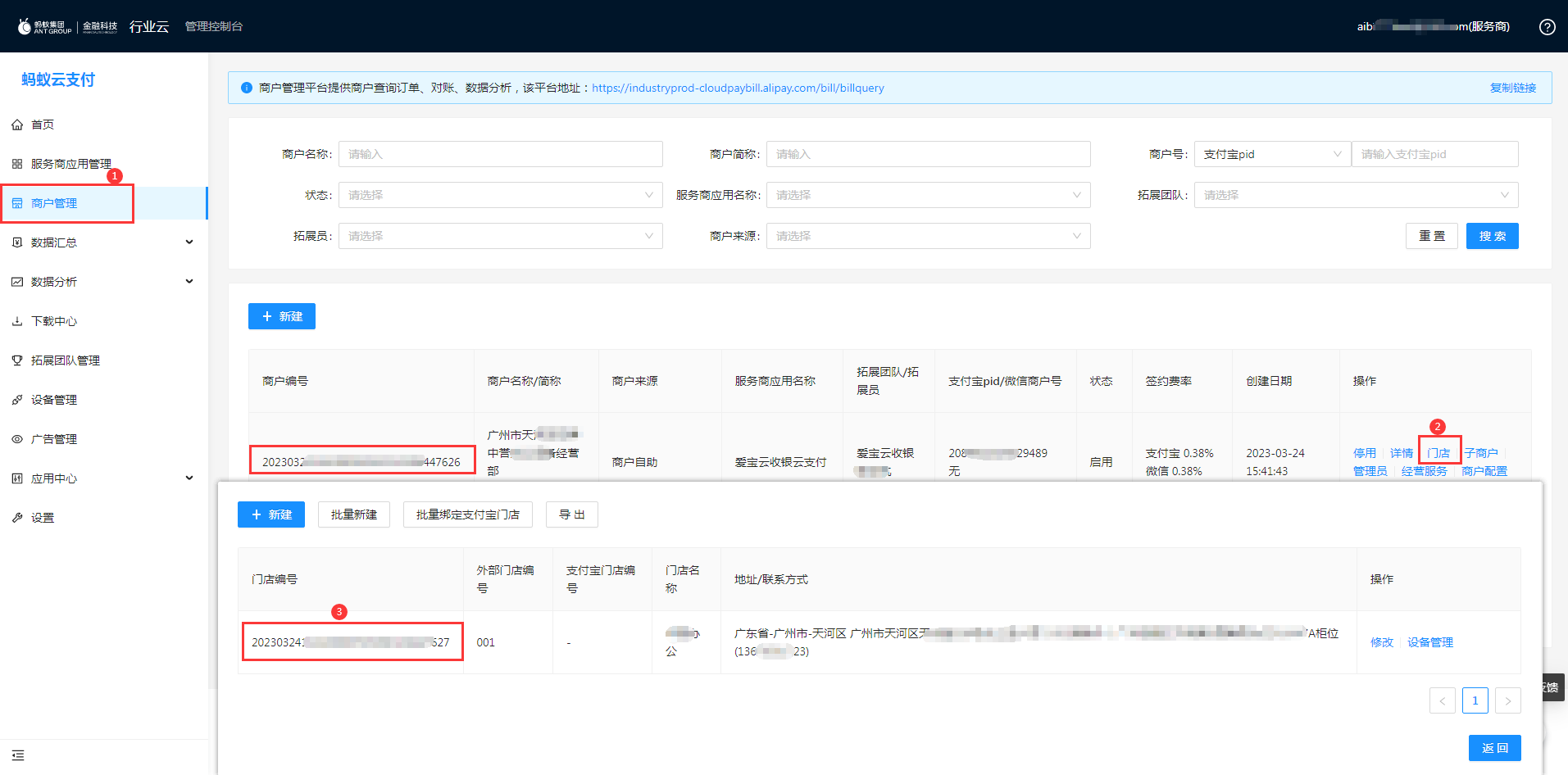The width and height of the screenshot is (1568, 775).
Task: Click 设备管理 link in store row
Action: [1430, 642]
